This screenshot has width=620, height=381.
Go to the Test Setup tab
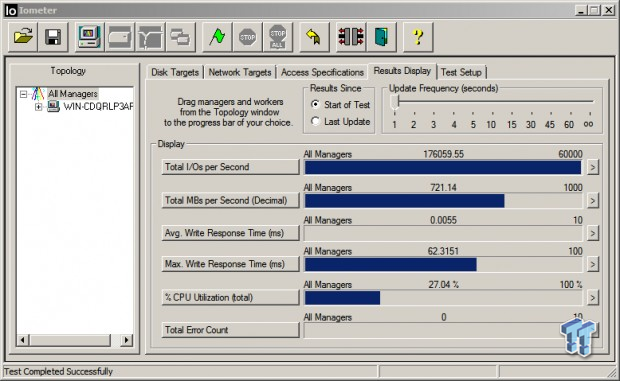461,72
